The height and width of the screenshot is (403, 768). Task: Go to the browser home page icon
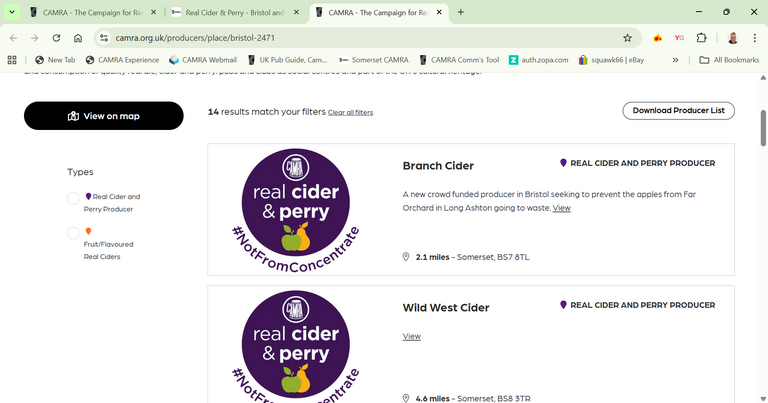78,38
